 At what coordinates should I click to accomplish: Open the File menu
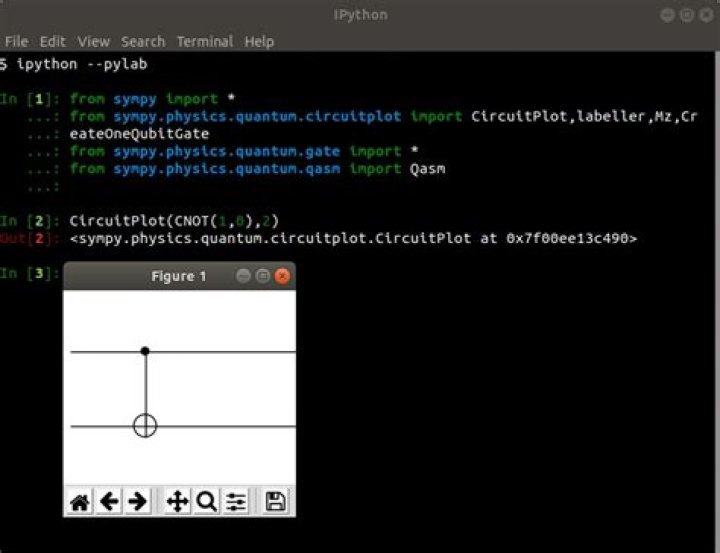pos(17,42)
